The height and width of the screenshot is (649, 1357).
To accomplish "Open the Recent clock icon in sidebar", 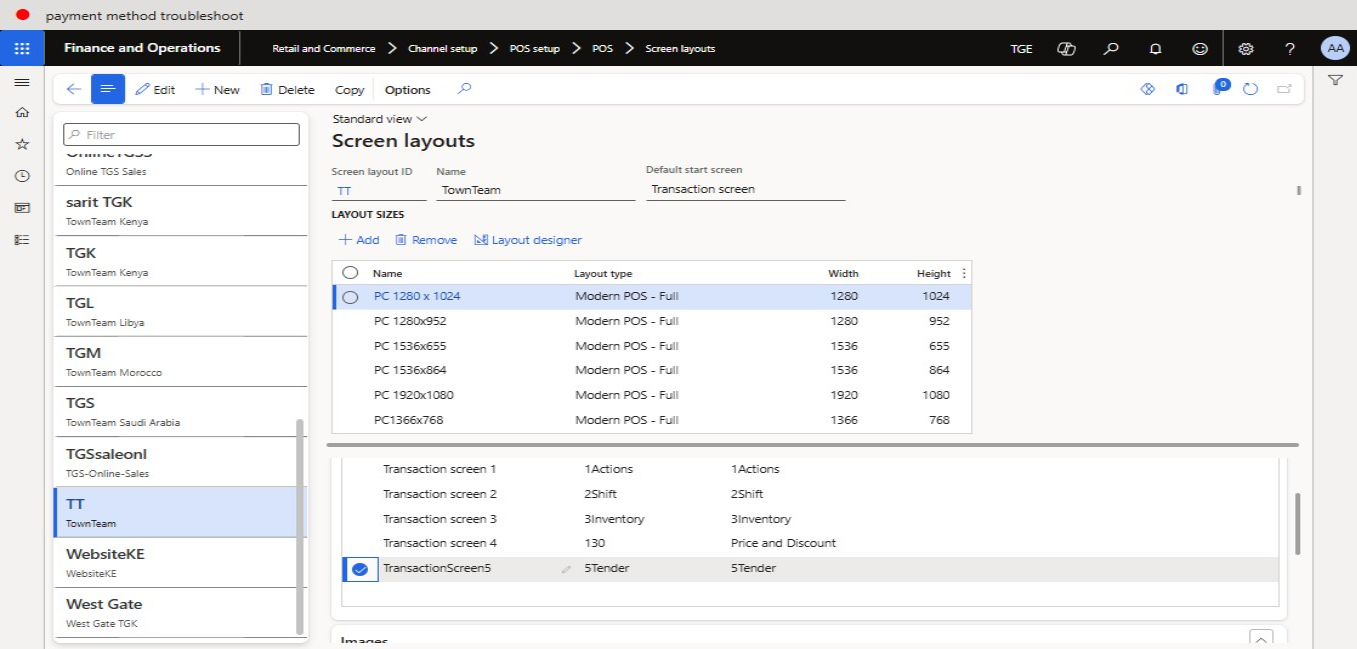I will (22, 176).
